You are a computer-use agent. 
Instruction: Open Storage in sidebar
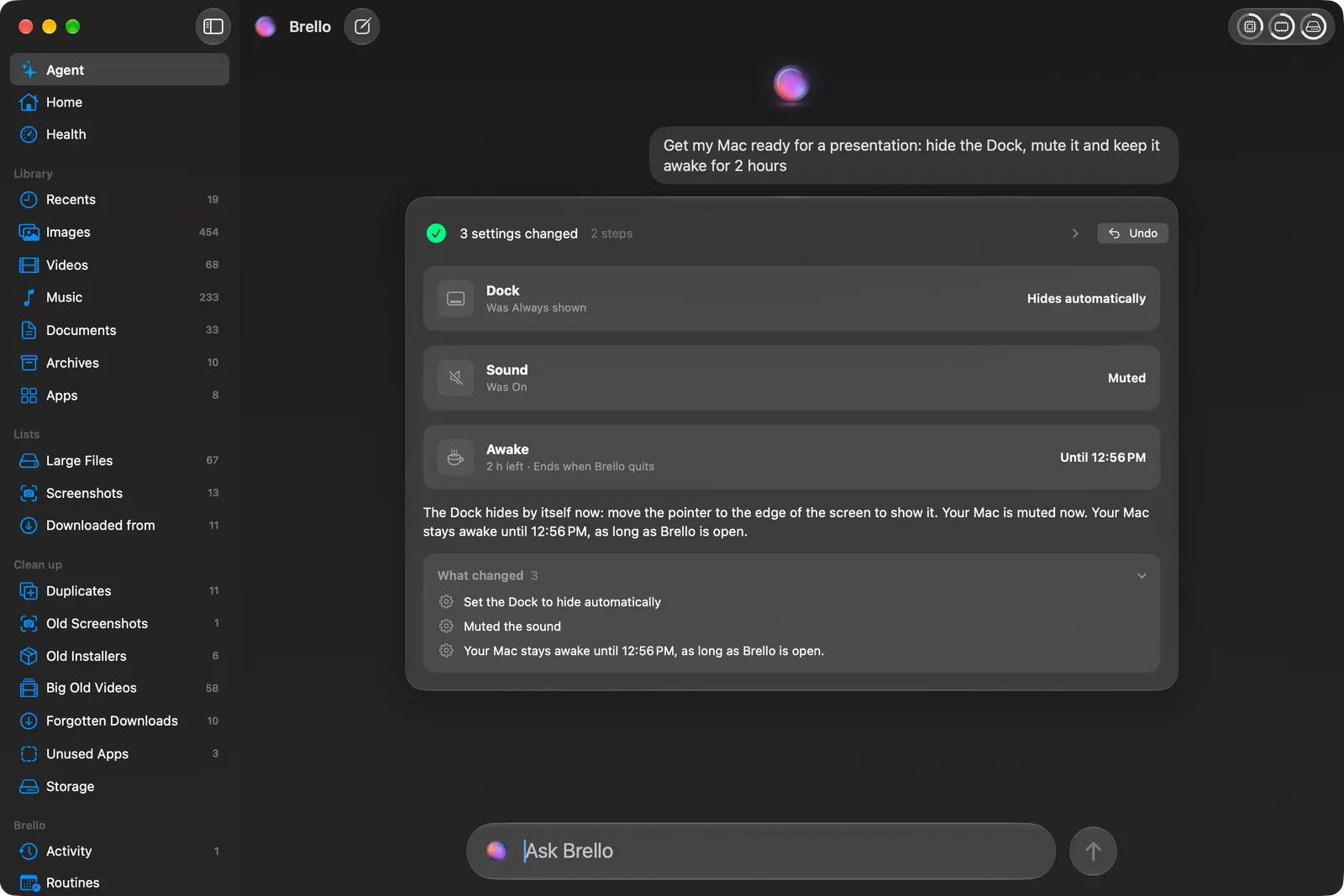(x=119, y=787)
